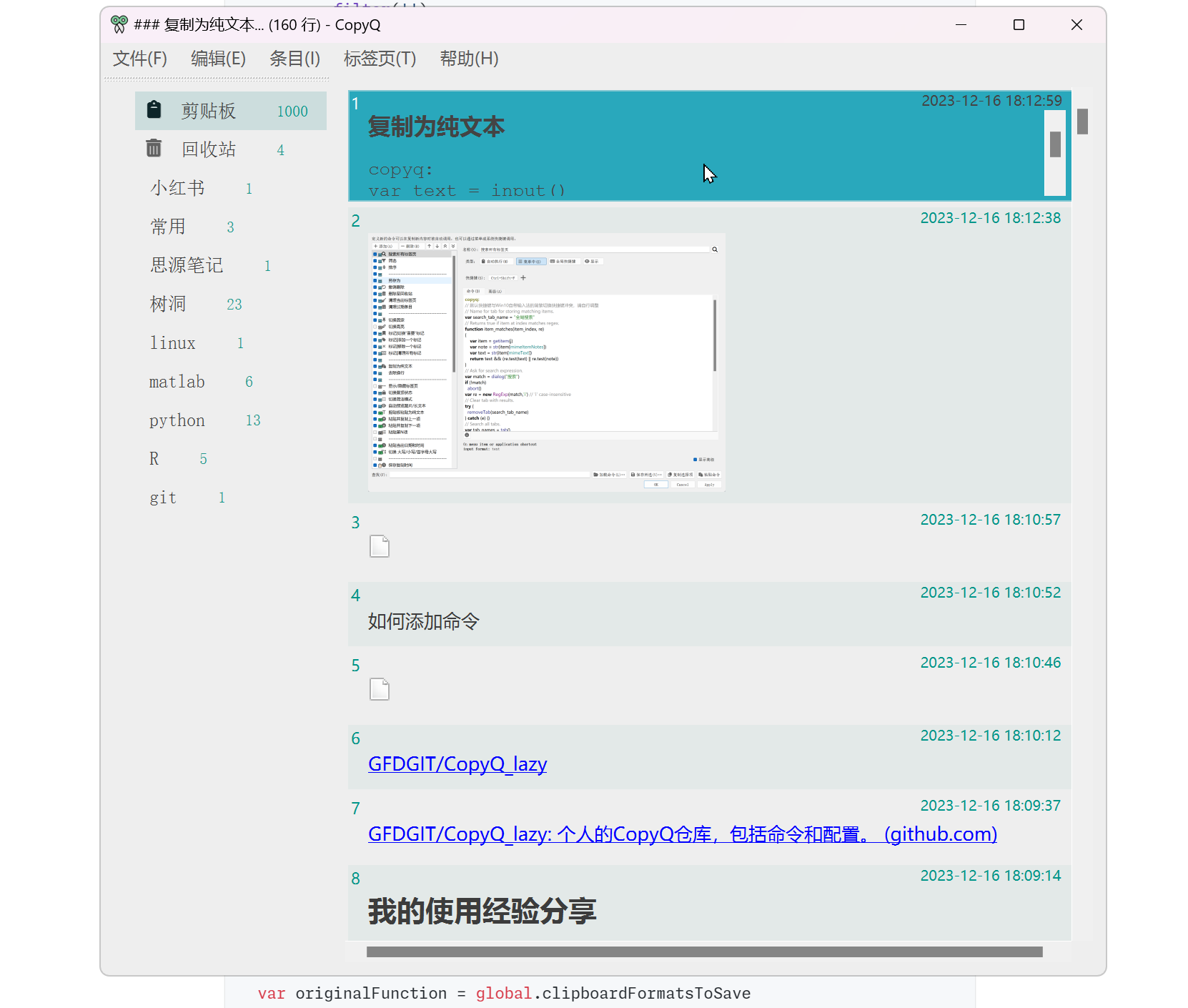1188x1008 pixels.
Task: Open the 文件(F) menu
Action: (140, 59)
